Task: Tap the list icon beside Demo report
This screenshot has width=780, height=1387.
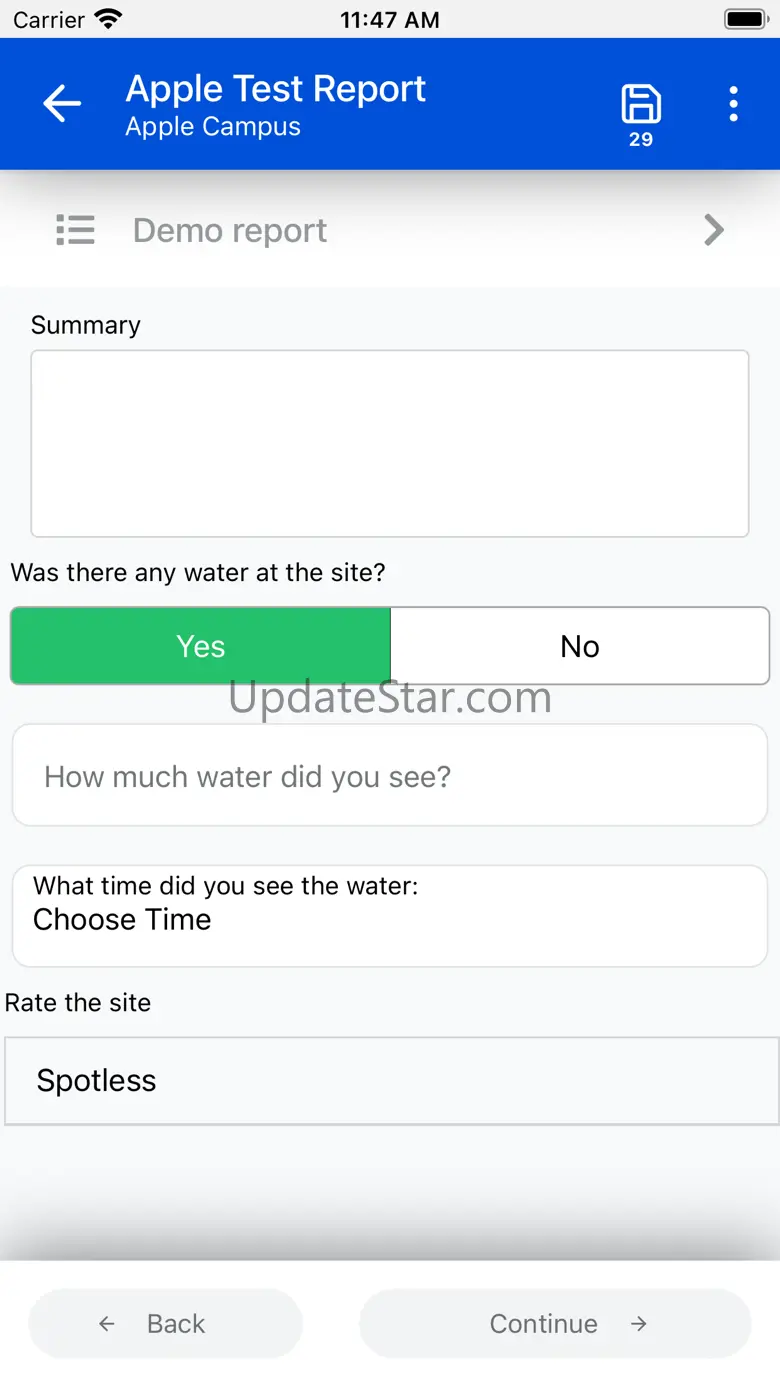Action: pyautogui.click(x=75, y=230)
